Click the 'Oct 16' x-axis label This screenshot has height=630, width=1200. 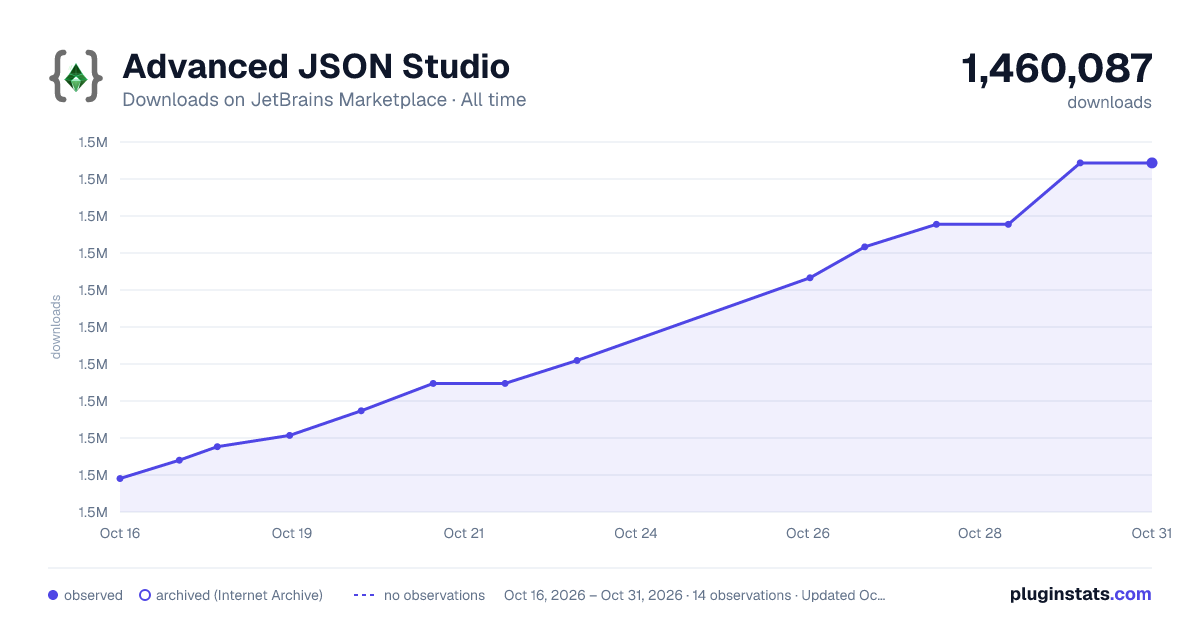[x=120, y=533]
